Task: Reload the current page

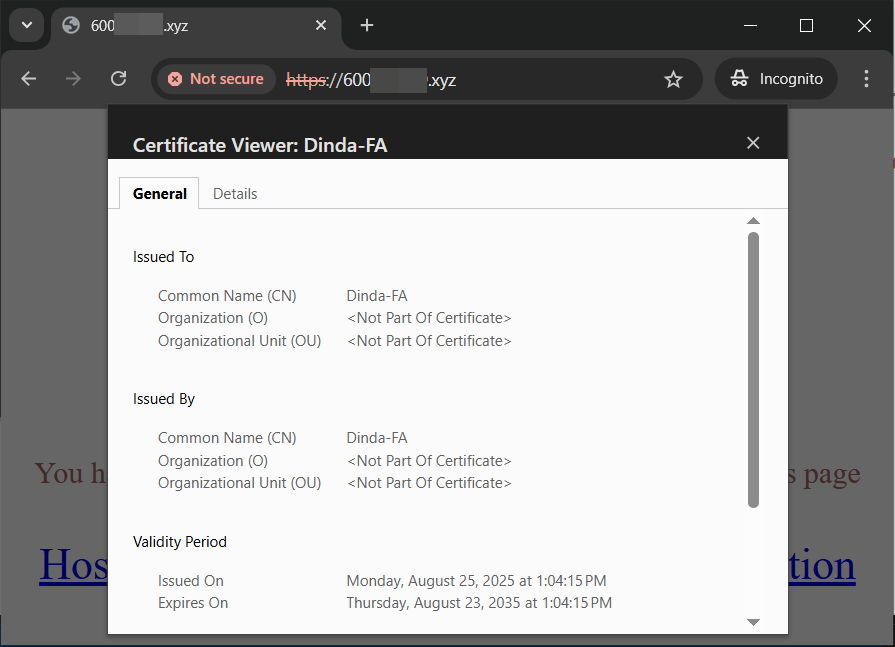Action: click(119, 79)
